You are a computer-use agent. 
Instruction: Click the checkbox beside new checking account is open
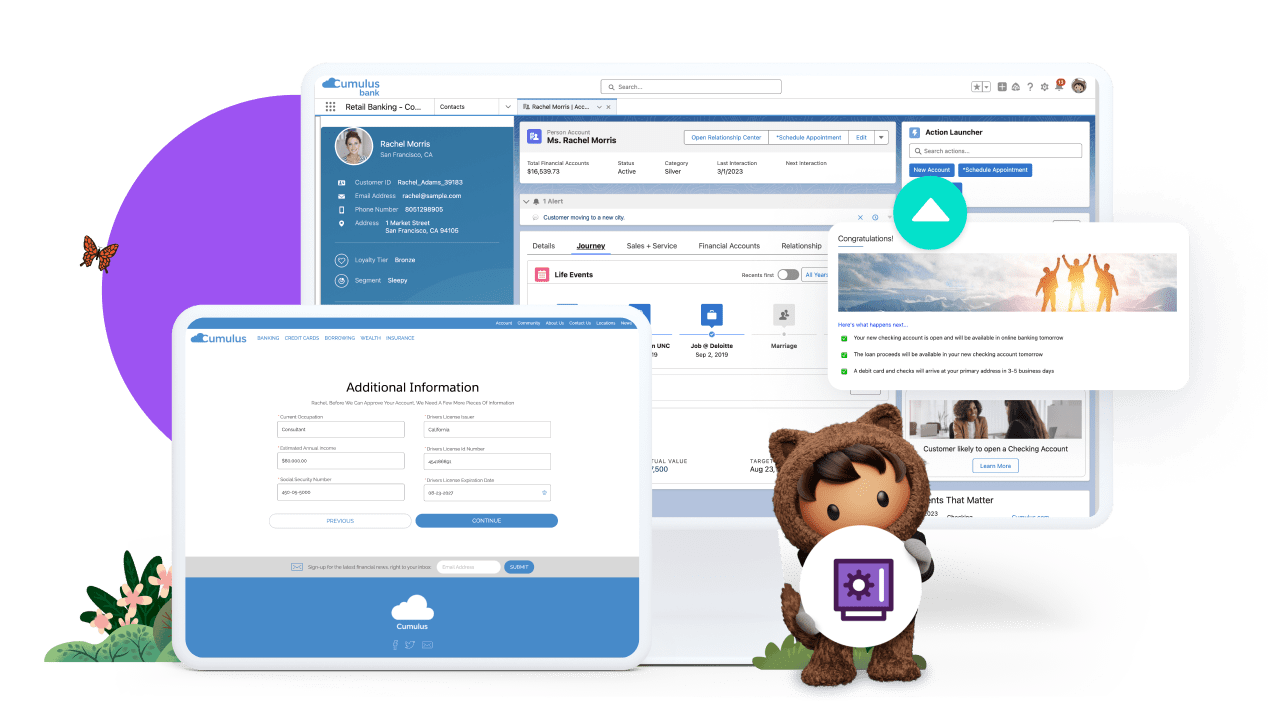(x=844, y=338)
